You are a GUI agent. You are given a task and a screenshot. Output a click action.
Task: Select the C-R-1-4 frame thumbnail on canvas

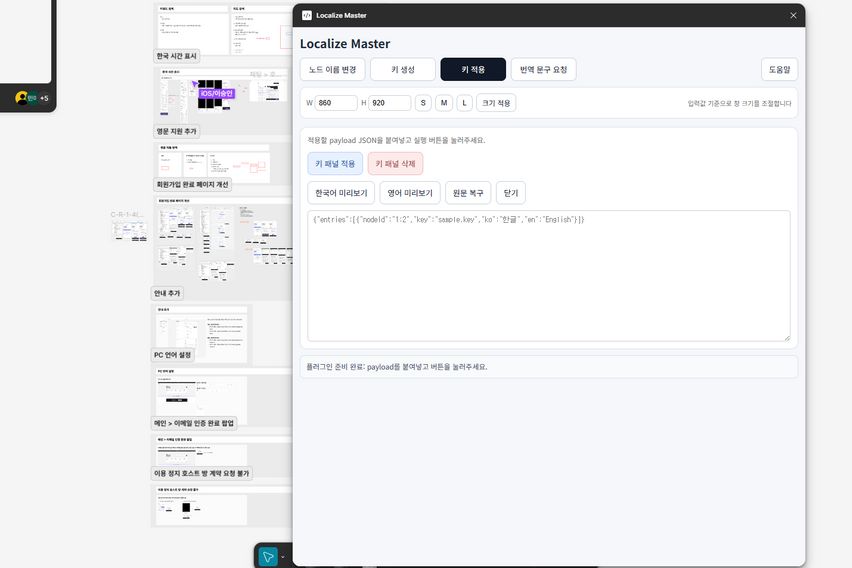(130, 231)
